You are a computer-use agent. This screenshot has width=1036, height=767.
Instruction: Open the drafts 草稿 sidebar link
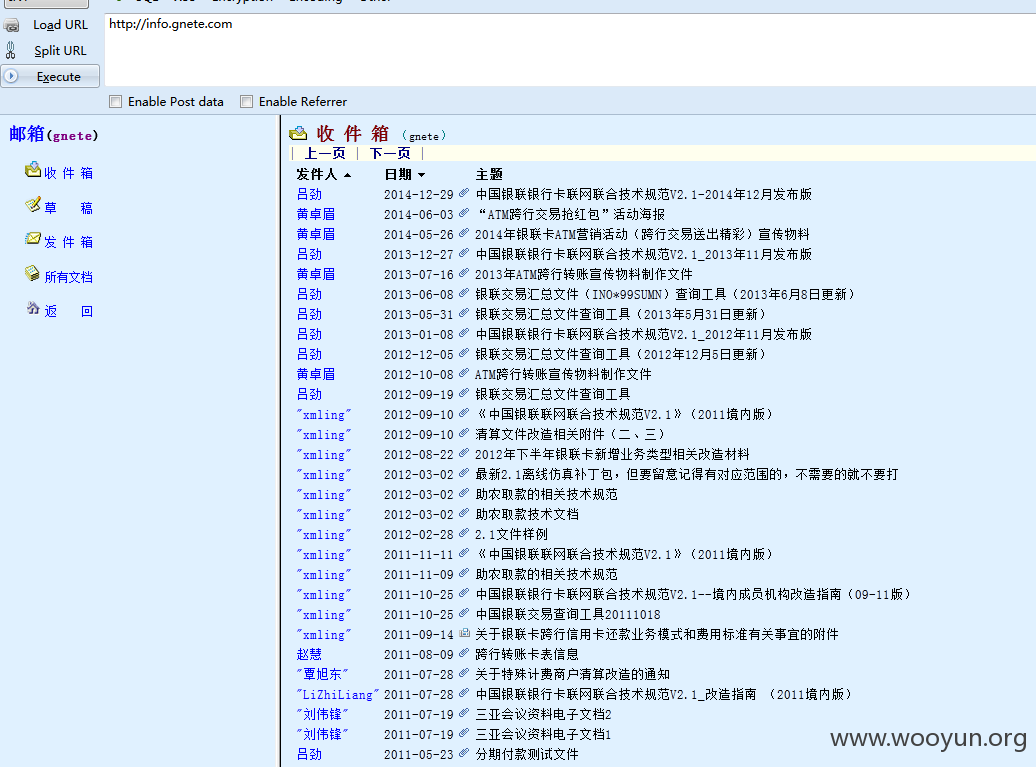[x=69, y=208]
